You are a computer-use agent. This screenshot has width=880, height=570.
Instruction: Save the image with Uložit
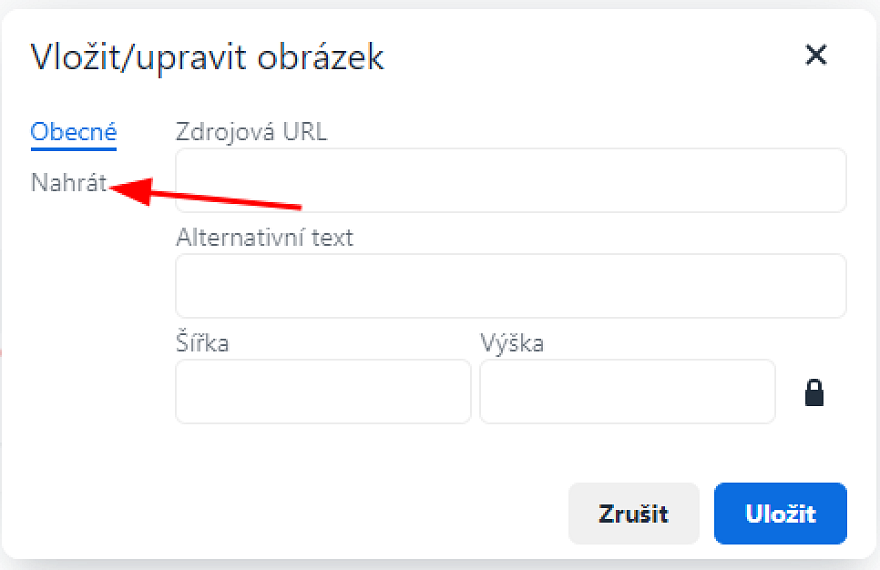tap(780, 514)
